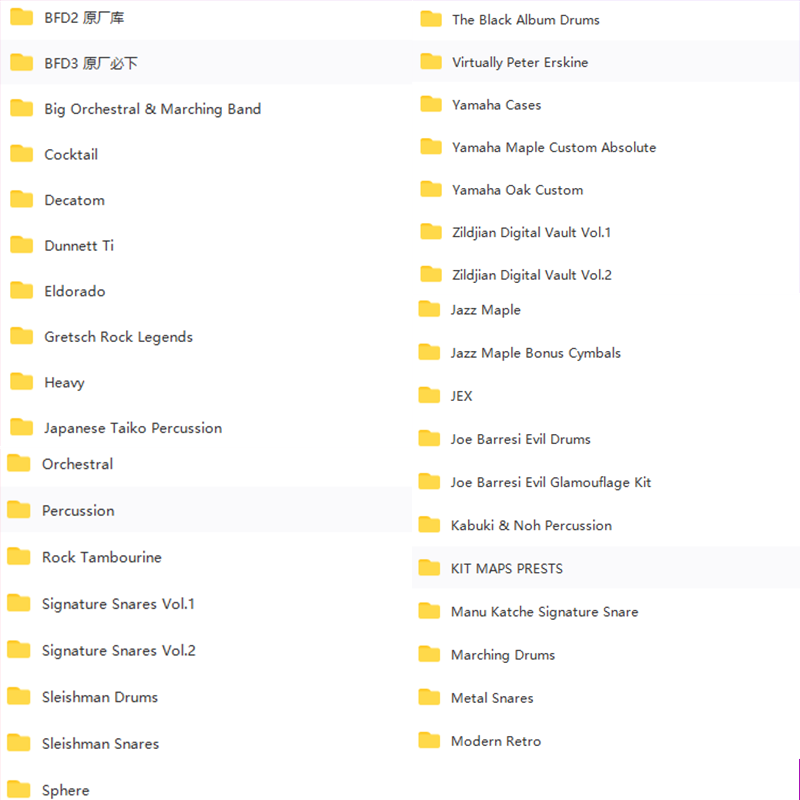The height and width of the screenshot is (800, 800).
Task: Select the Joe Barresi Evil Drums name
Action: tap(520, 439)
